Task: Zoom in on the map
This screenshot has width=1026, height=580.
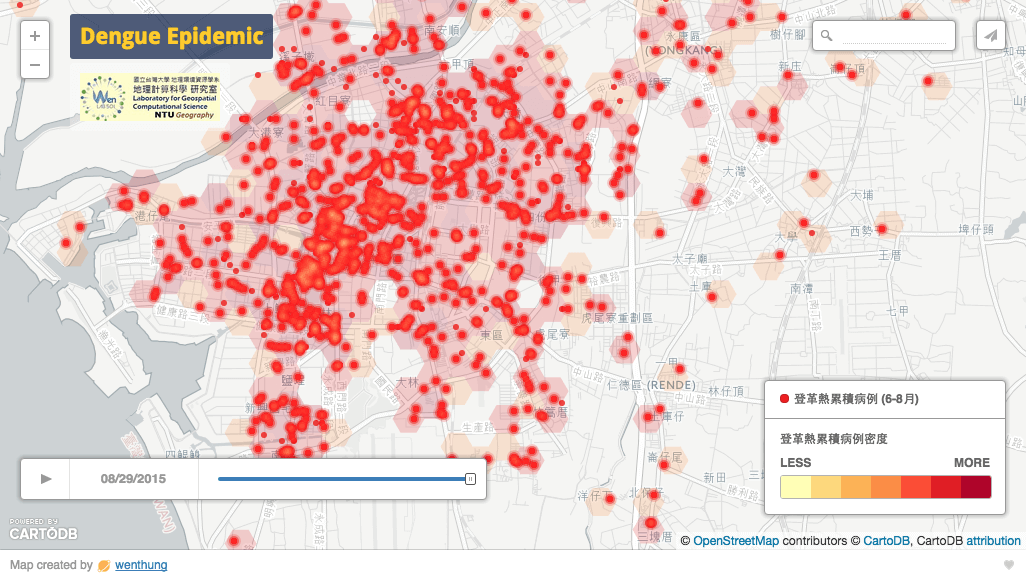Action: pyautogui.click(x=34, y=36)
